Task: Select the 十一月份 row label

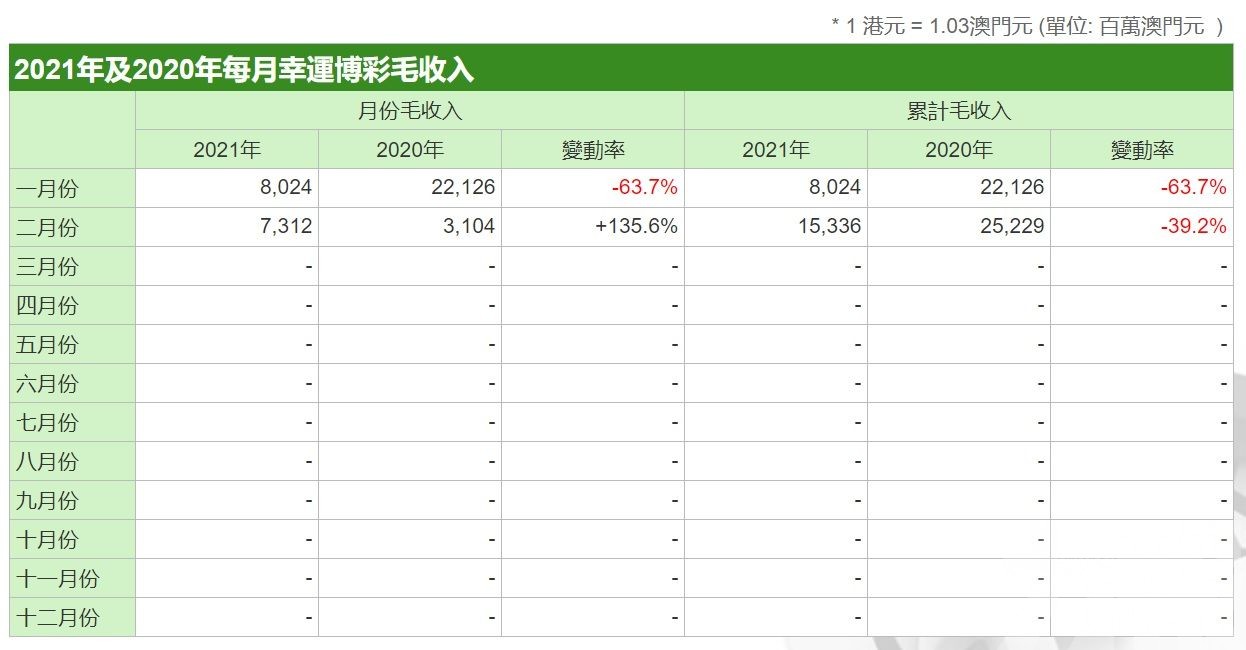Action: pyautogui.click(x=58, y=578)
